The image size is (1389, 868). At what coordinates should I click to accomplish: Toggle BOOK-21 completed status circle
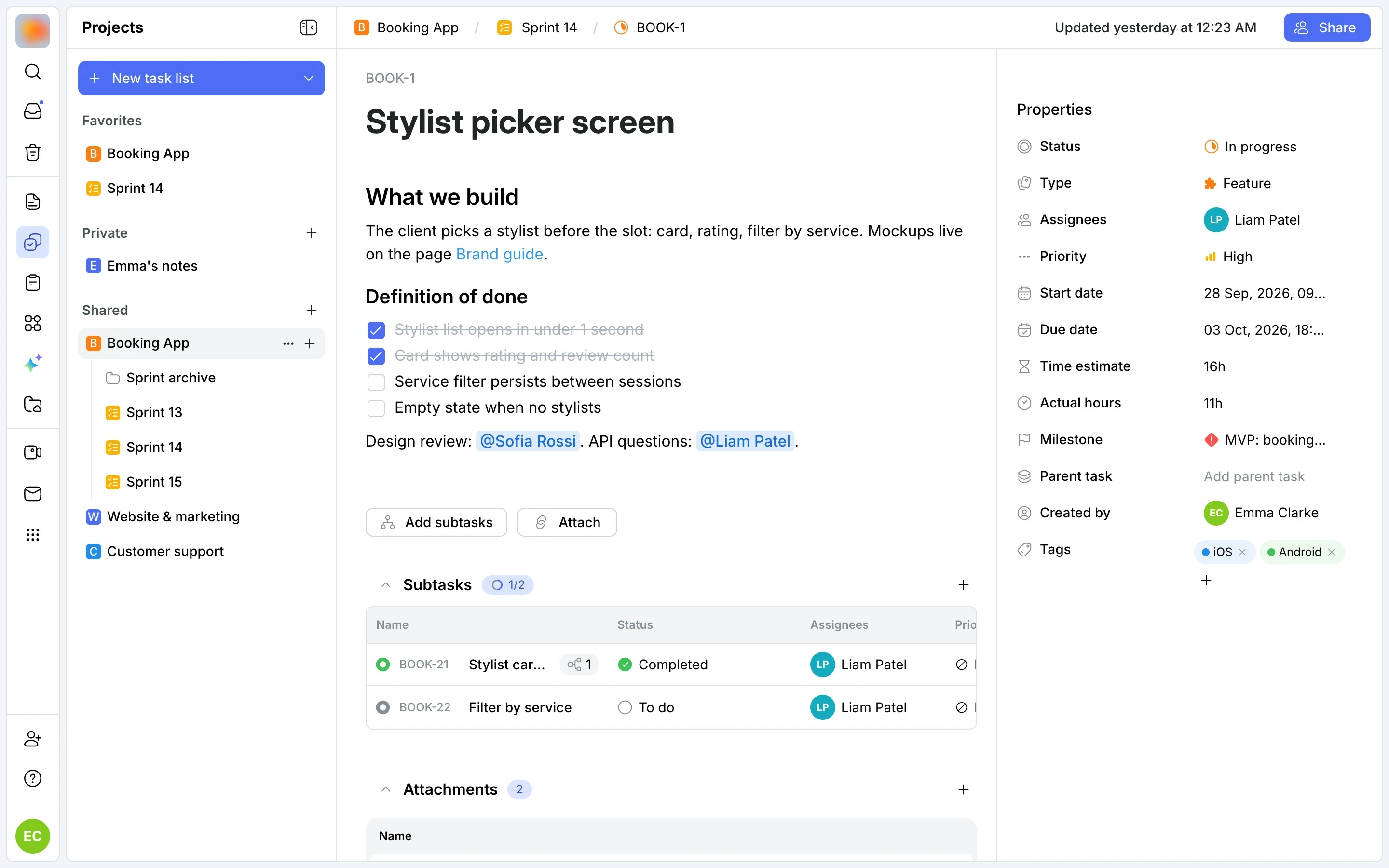383,665
